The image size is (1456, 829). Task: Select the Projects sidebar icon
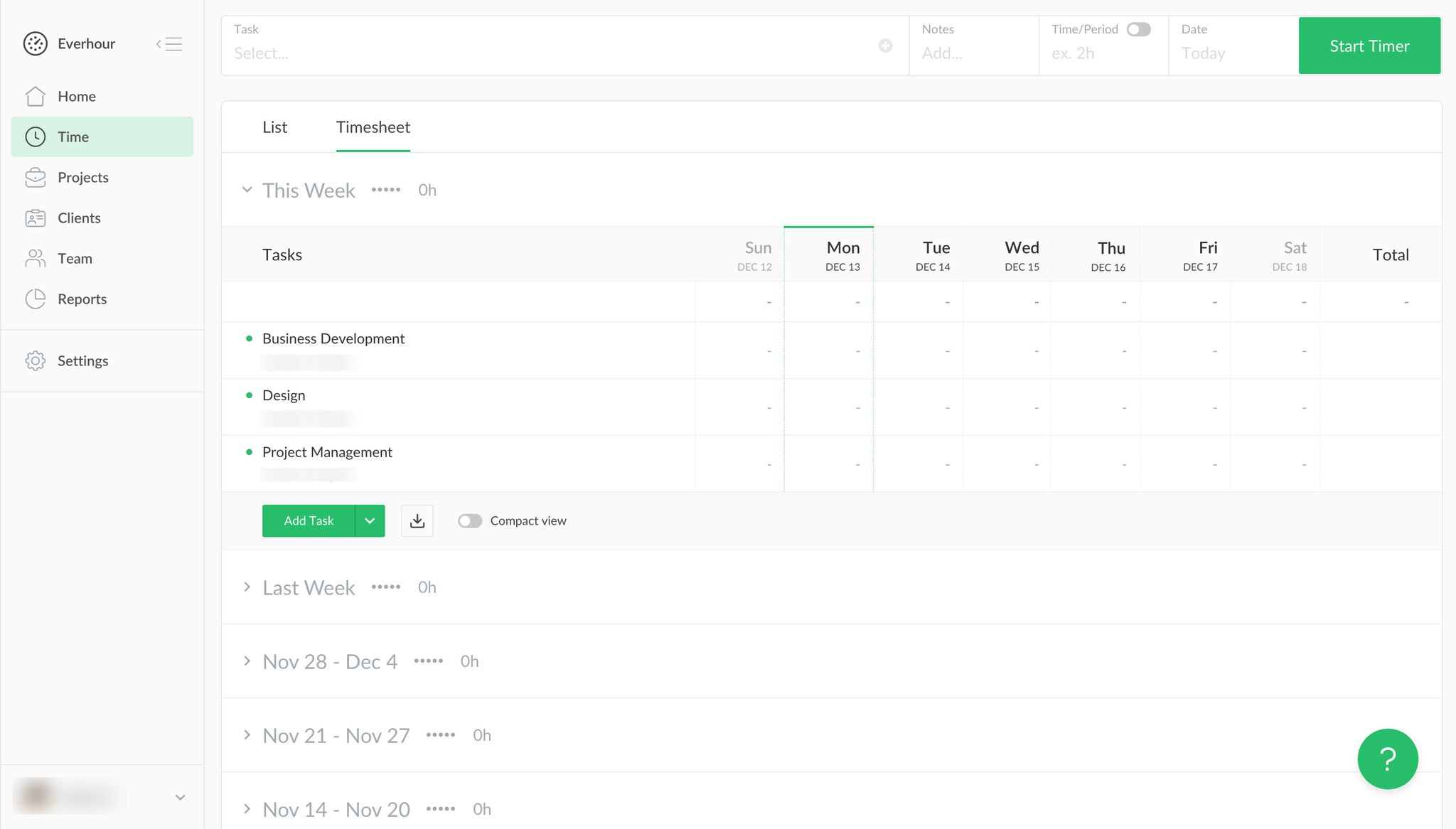35,177
